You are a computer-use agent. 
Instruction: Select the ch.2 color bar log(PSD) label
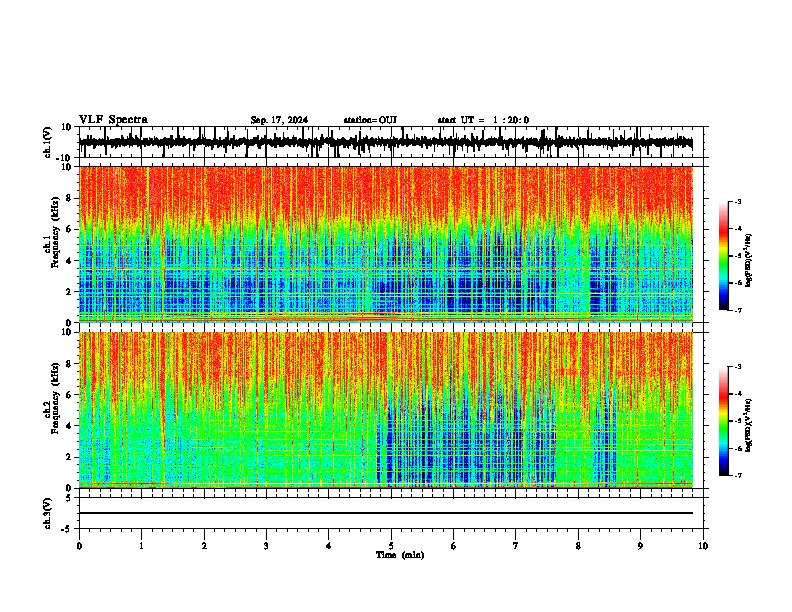(749, 425)
